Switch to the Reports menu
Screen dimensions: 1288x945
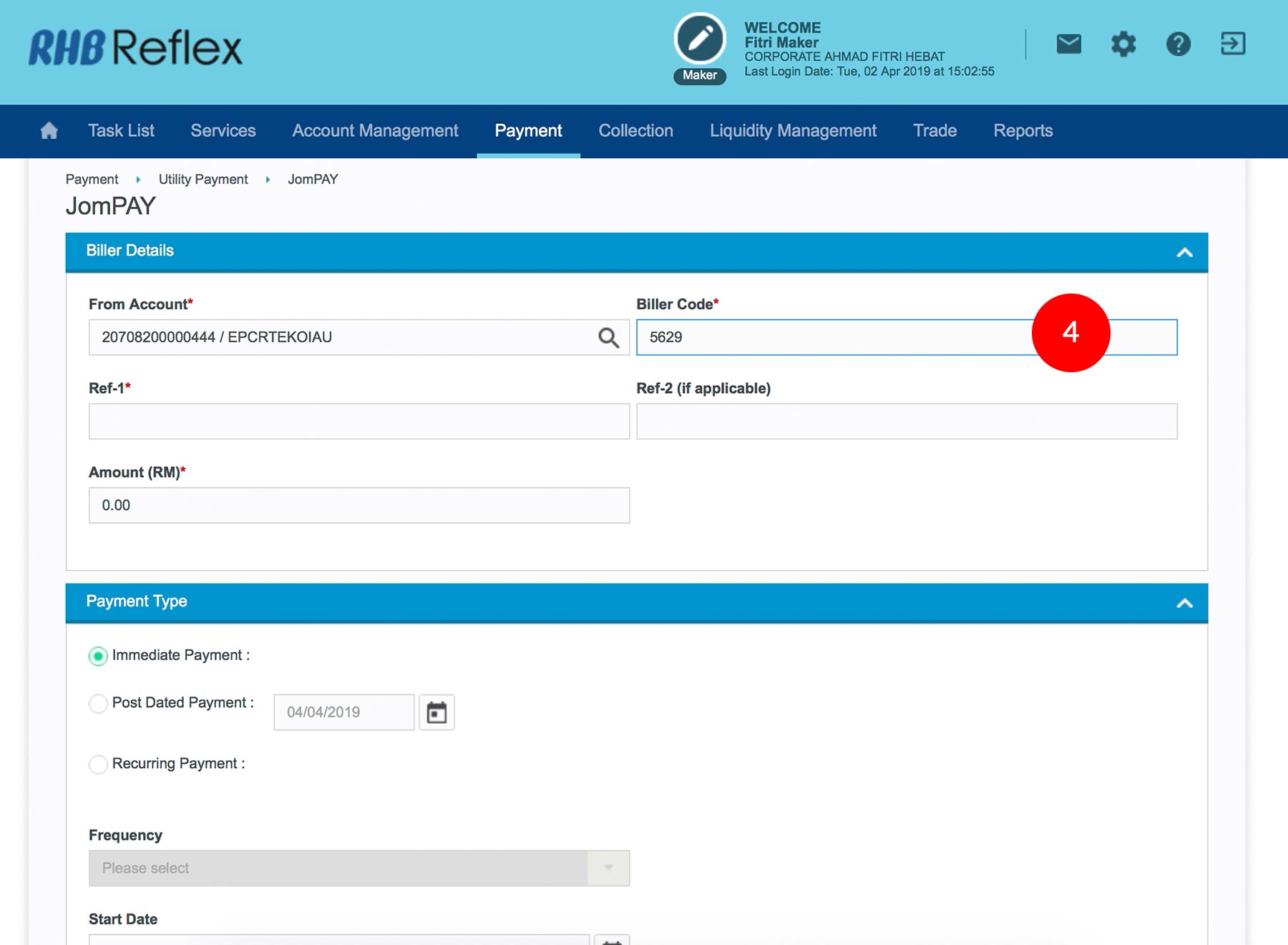pos(1023,131)
